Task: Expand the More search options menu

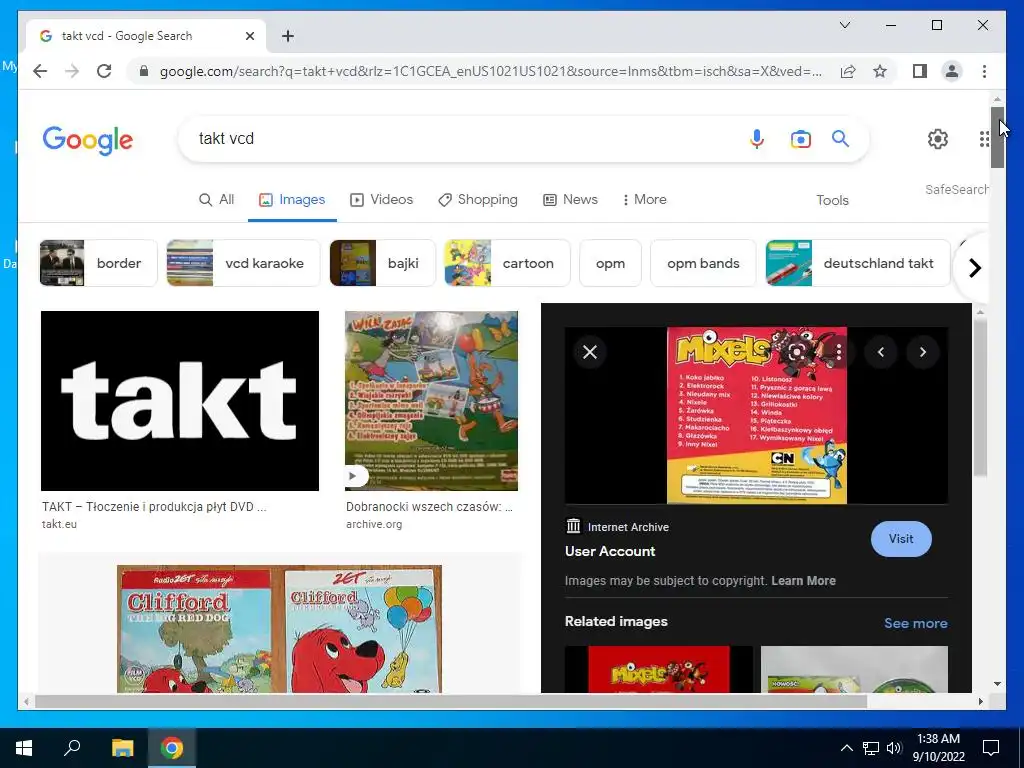Action: 644,199
